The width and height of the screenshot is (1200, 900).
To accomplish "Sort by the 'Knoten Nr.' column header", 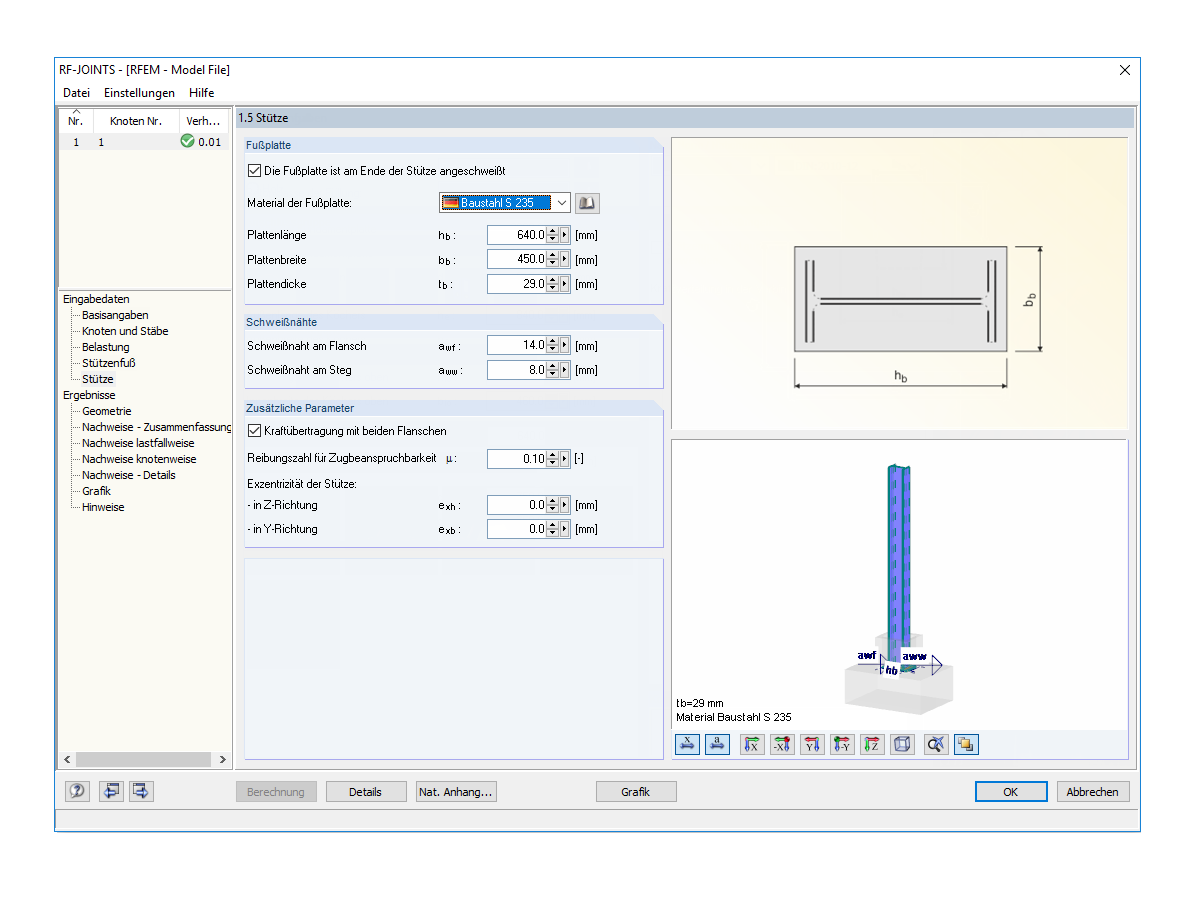I will 136,121.
